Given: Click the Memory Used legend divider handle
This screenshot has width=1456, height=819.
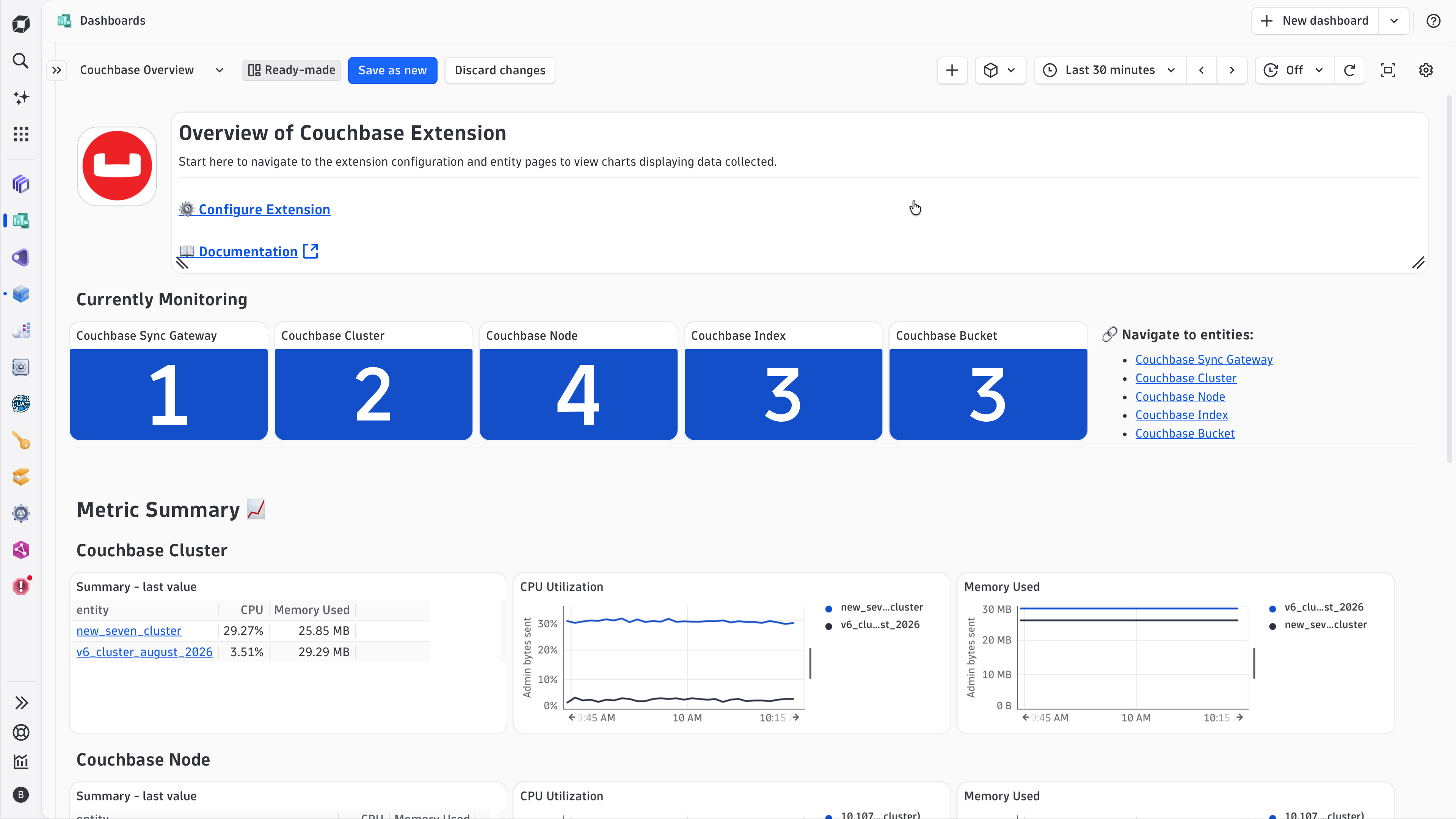Looking at the screenshot, I should (1254, 663).
